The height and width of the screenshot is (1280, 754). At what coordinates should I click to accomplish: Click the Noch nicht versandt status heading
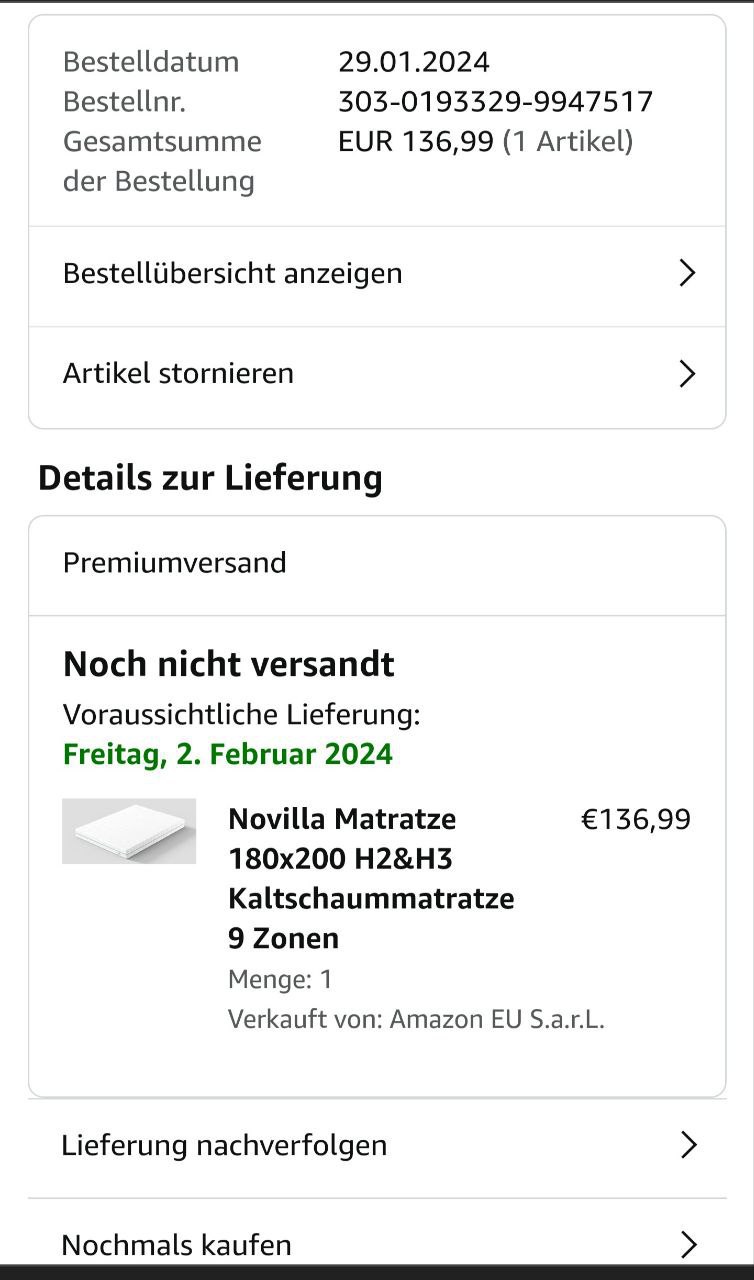(229, 664)
